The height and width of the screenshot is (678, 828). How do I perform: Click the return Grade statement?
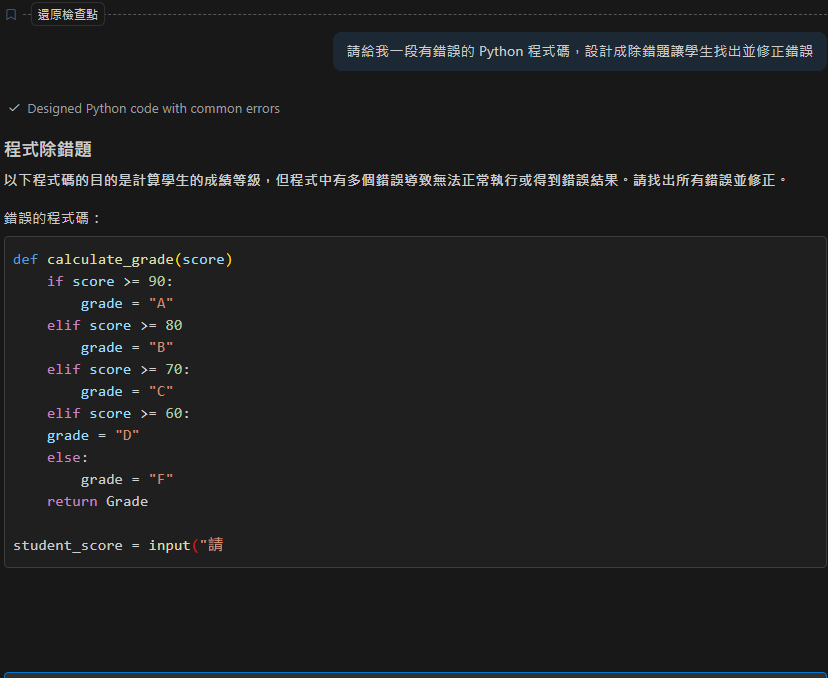click(97, 502)
